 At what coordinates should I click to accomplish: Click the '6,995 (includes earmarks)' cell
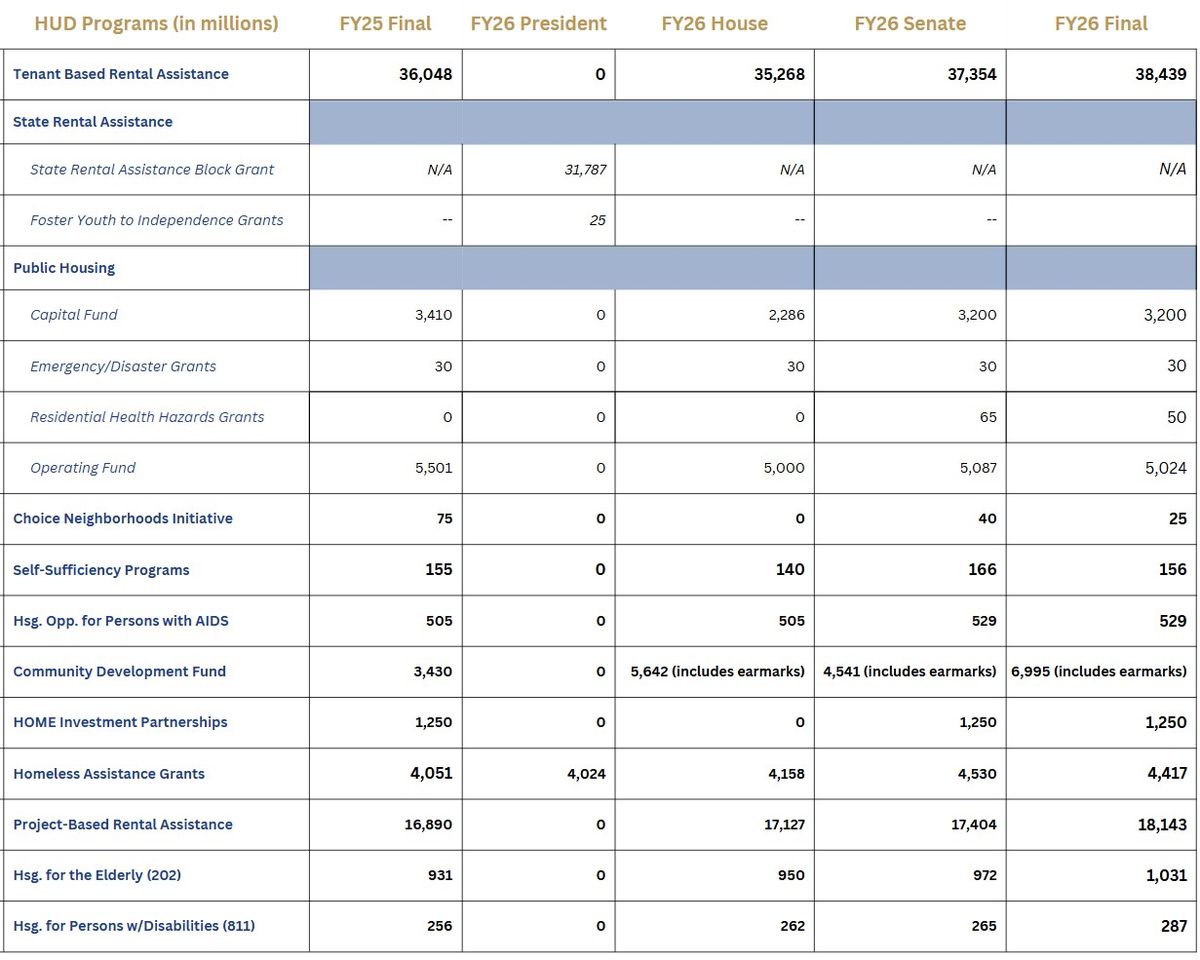(1100, 672)
